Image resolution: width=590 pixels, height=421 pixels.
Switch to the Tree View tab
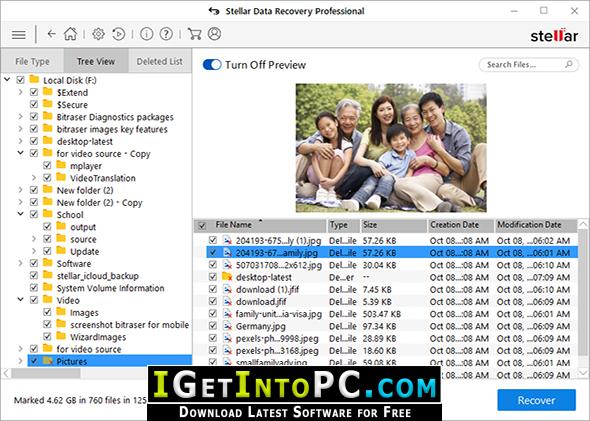(96, 61)
